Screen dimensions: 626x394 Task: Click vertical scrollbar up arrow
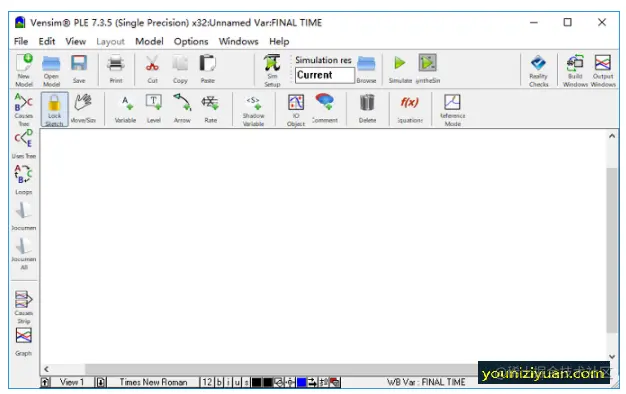[x=612, y=136]
